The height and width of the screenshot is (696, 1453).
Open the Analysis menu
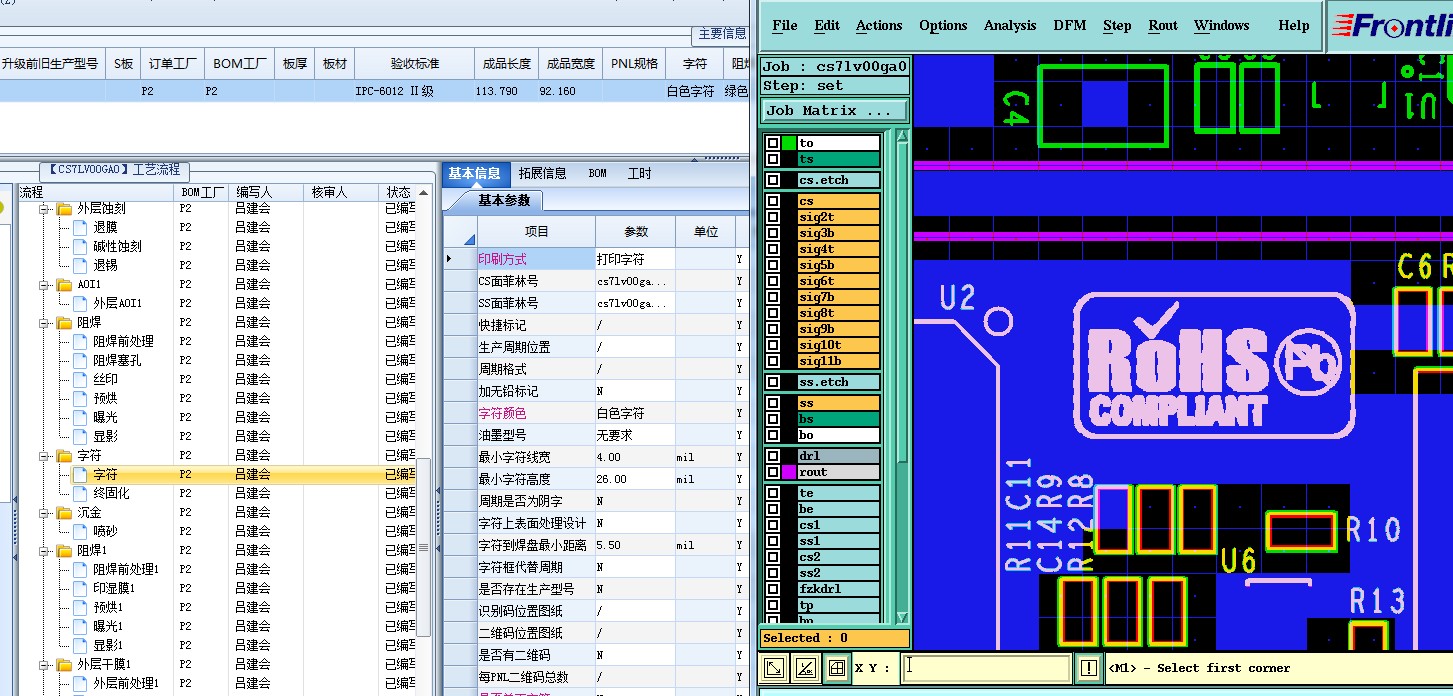[x=1010, y=26]
